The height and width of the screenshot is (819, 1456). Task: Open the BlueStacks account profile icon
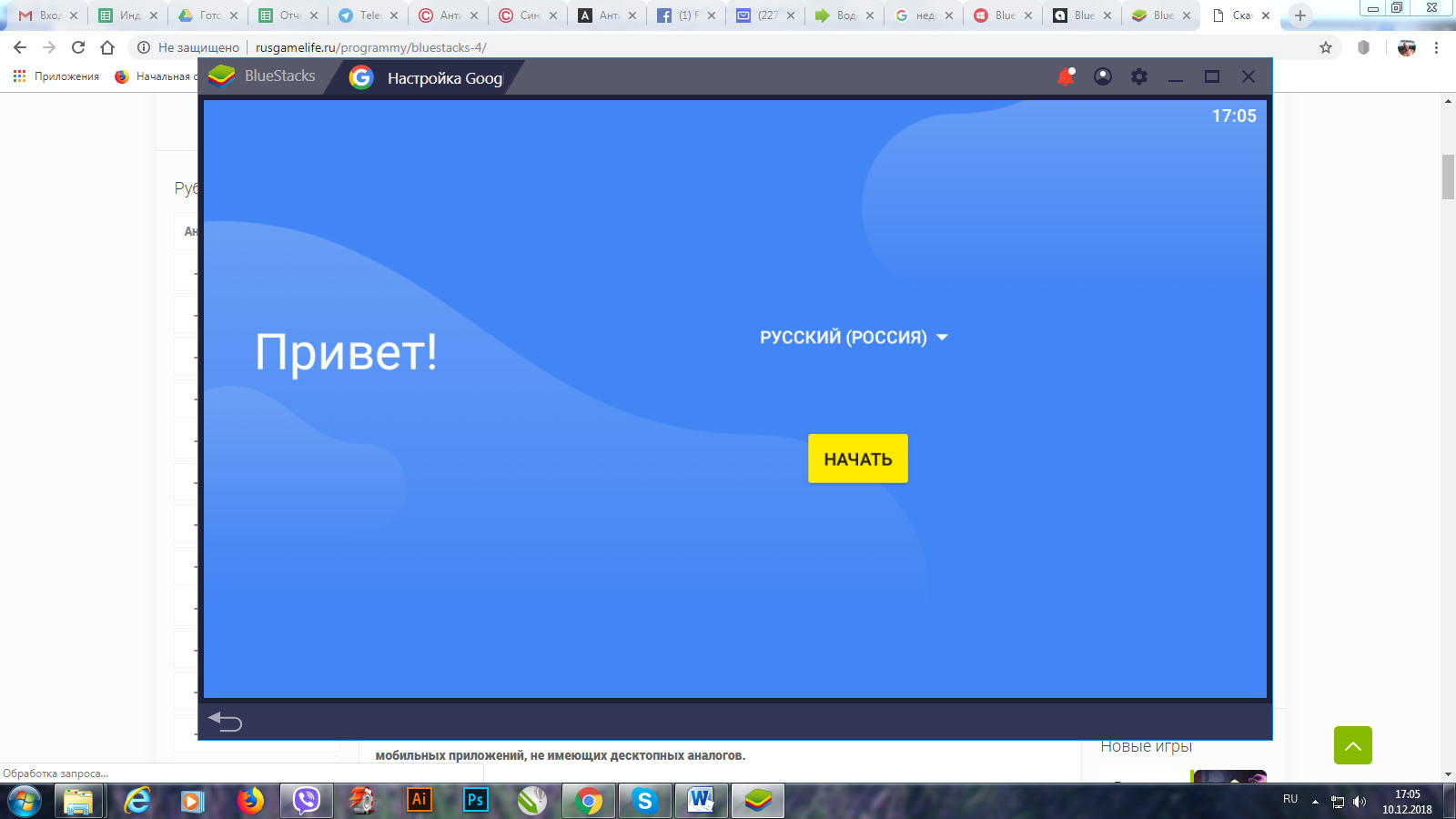pos(1103,77)
